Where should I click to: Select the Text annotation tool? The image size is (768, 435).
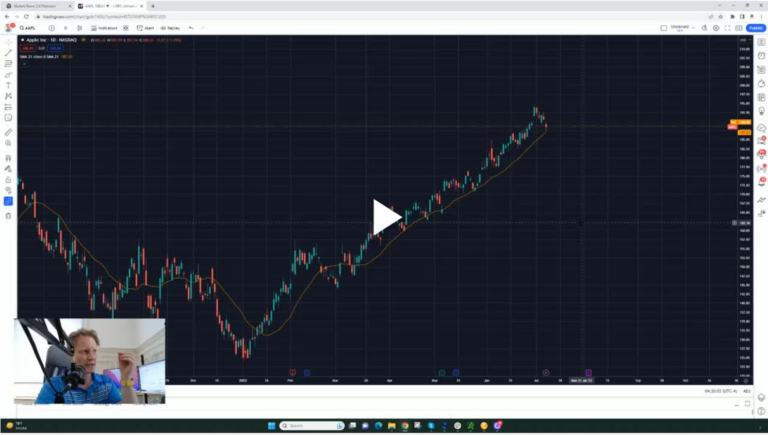click(8, 85)
